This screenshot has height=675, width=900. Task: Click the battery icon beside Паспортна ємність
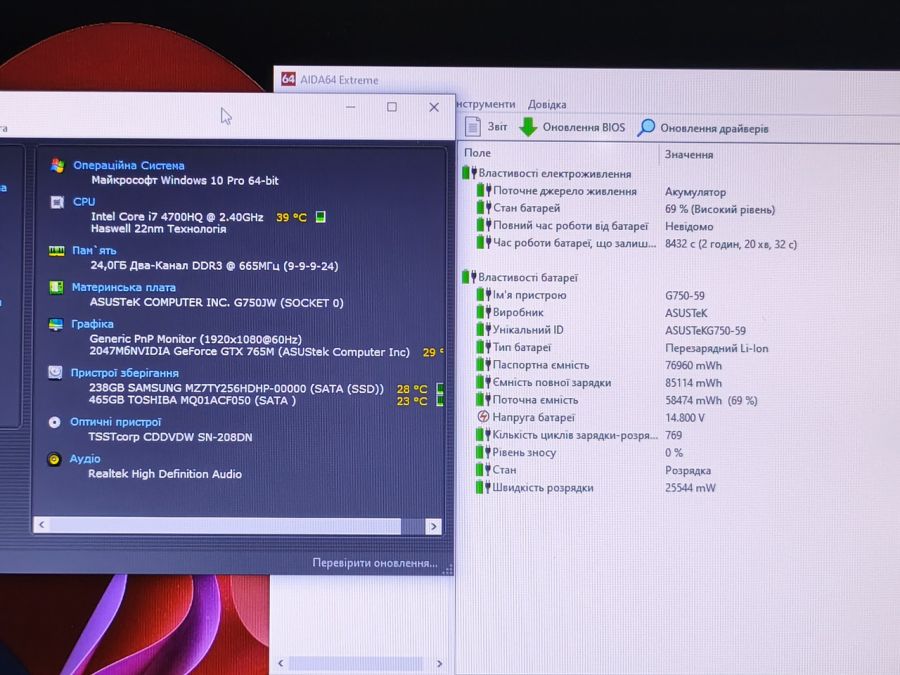[484, 364]
